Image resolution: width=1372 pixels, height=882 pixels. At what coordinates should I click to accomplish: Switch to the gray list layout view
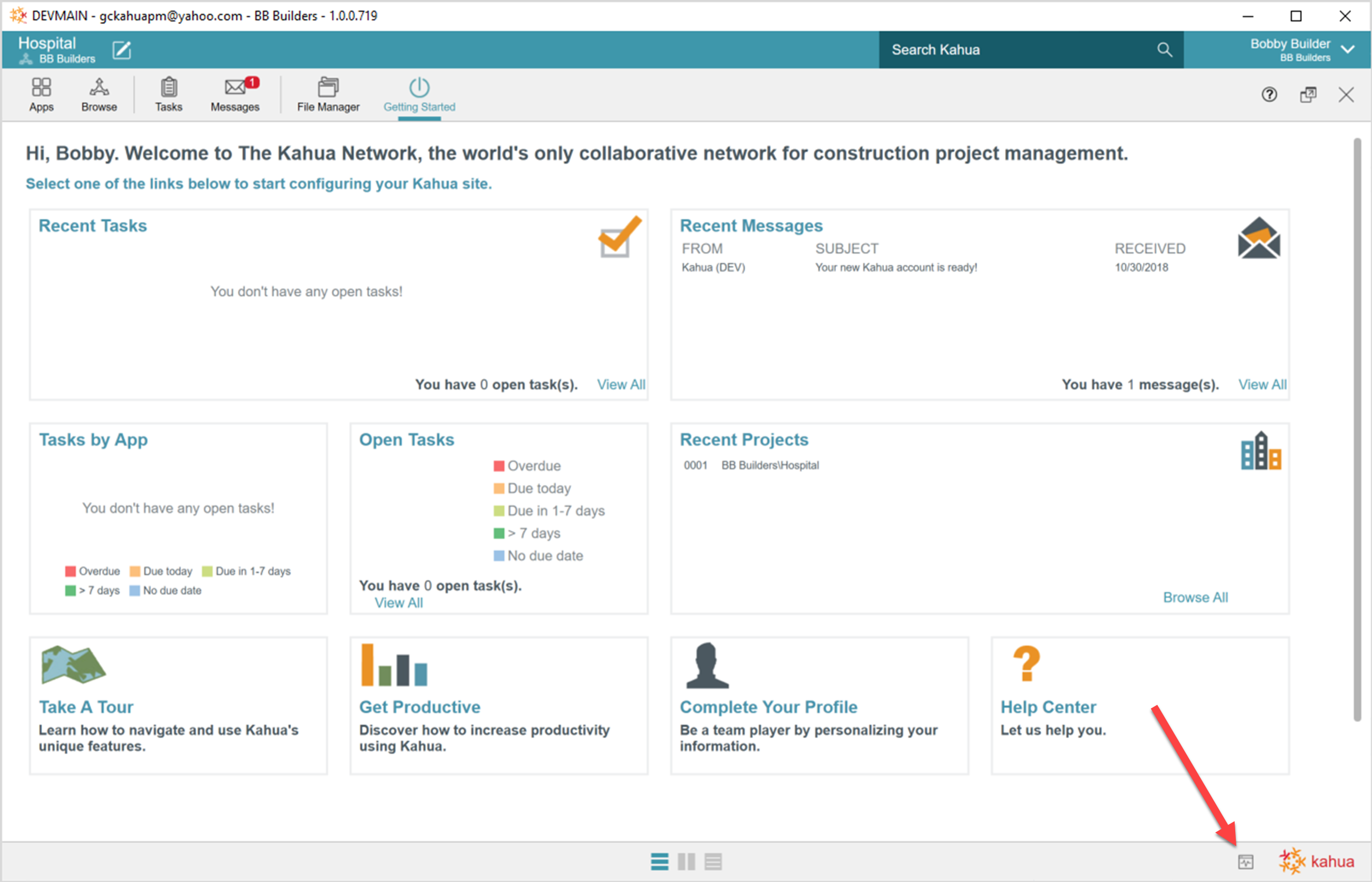(x=713, y=861)
